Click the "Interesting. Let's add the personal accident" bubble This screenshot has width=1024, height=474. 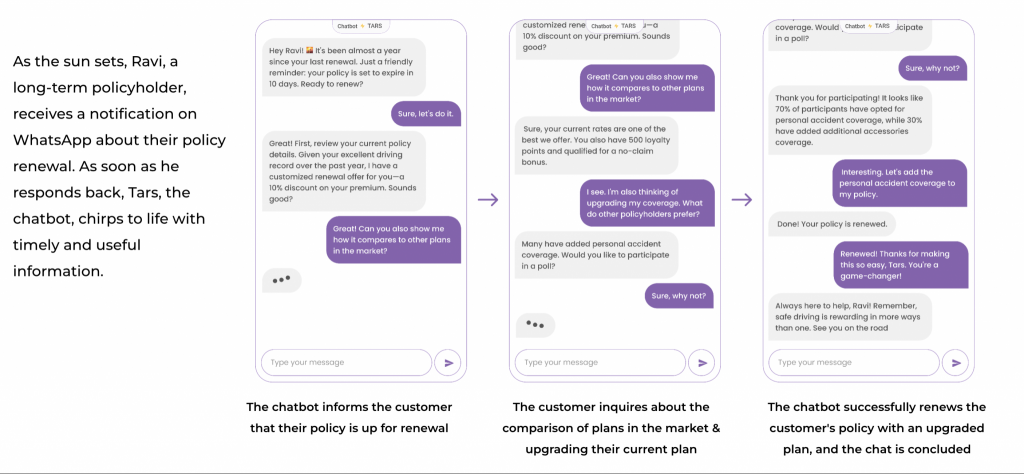pos(900,183)
